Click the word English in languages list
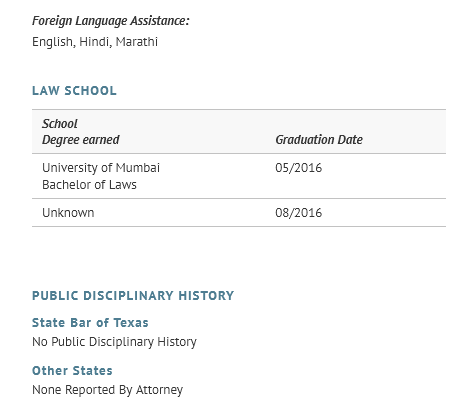469x419 pixels. [x=53, y=42]
